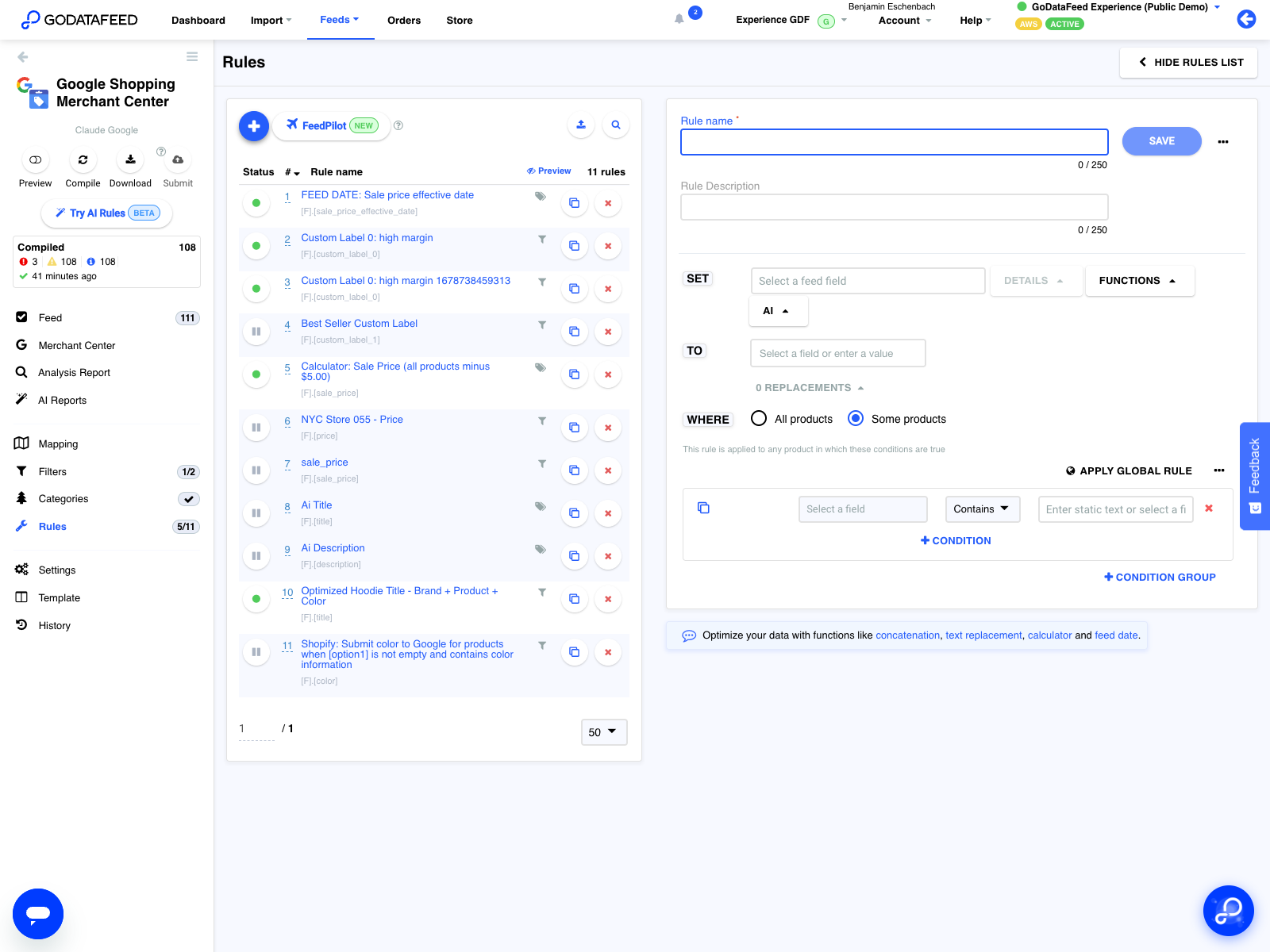Click the Download feed icon
The image size is (1270, 952).
130,159
